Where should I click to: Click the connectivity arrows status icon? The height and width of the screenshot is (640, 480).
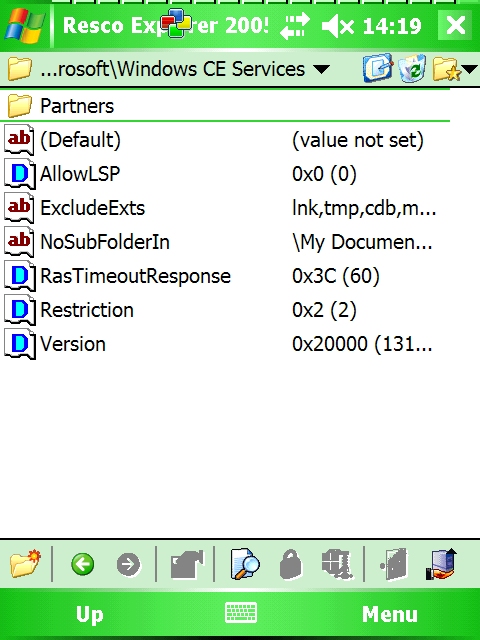(x=295, y=25)
